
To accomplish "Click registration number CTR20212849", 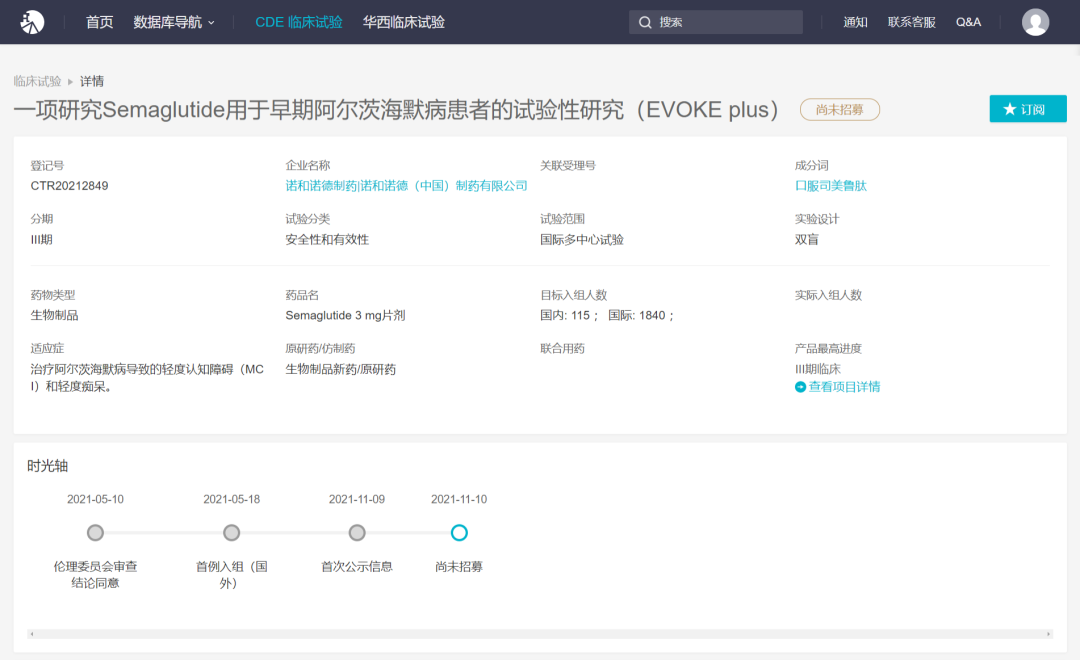I will coord(69,186).
